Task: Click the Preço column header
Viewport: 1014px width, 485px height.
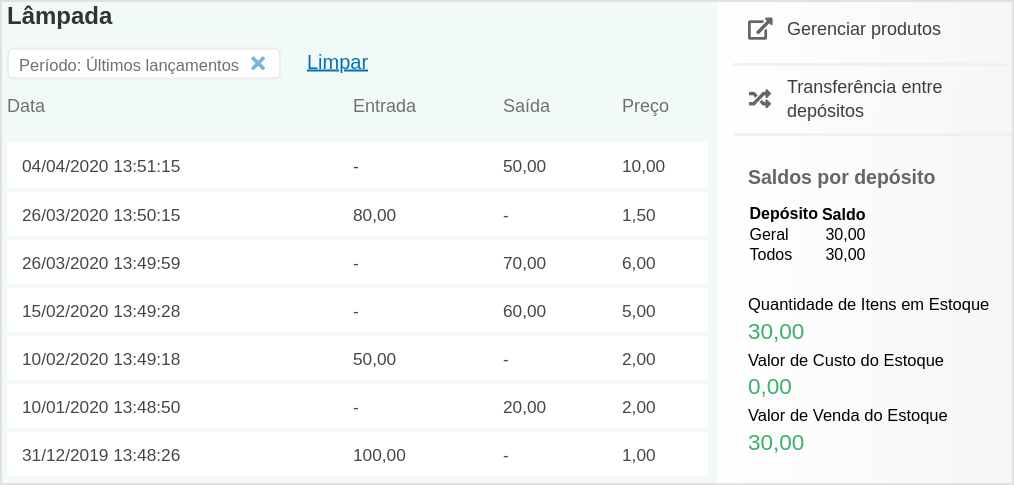Action: (x=645, y=106)
